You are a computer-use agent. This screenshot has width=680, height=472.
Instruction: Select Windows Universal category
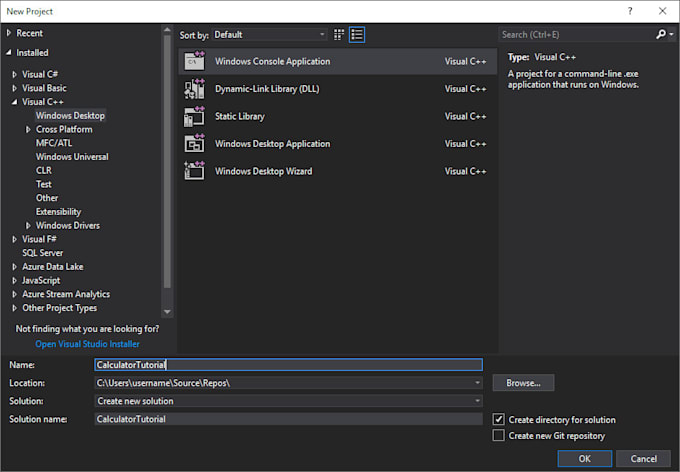point(72,157)
